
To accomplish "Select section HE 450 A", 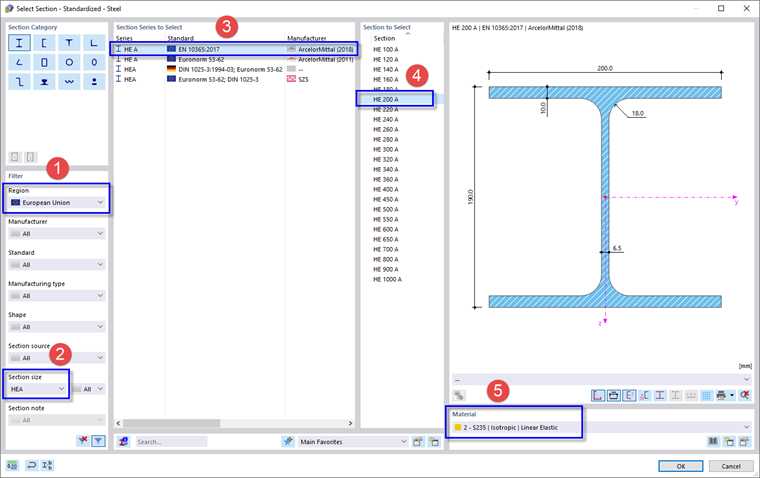I will pos(386,199).
